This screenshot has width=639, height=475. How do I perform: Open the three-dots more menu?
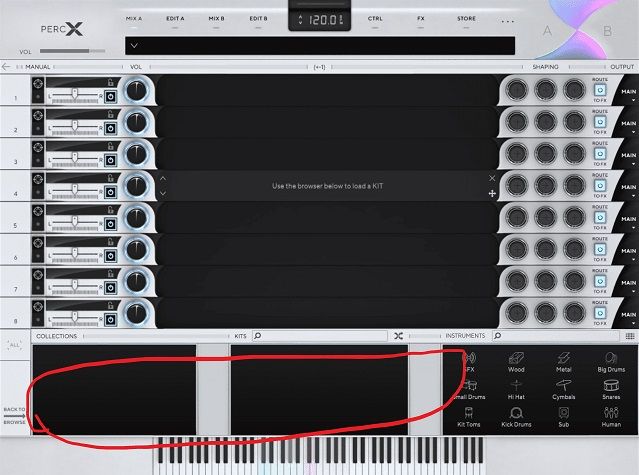[x=507, y=21]
